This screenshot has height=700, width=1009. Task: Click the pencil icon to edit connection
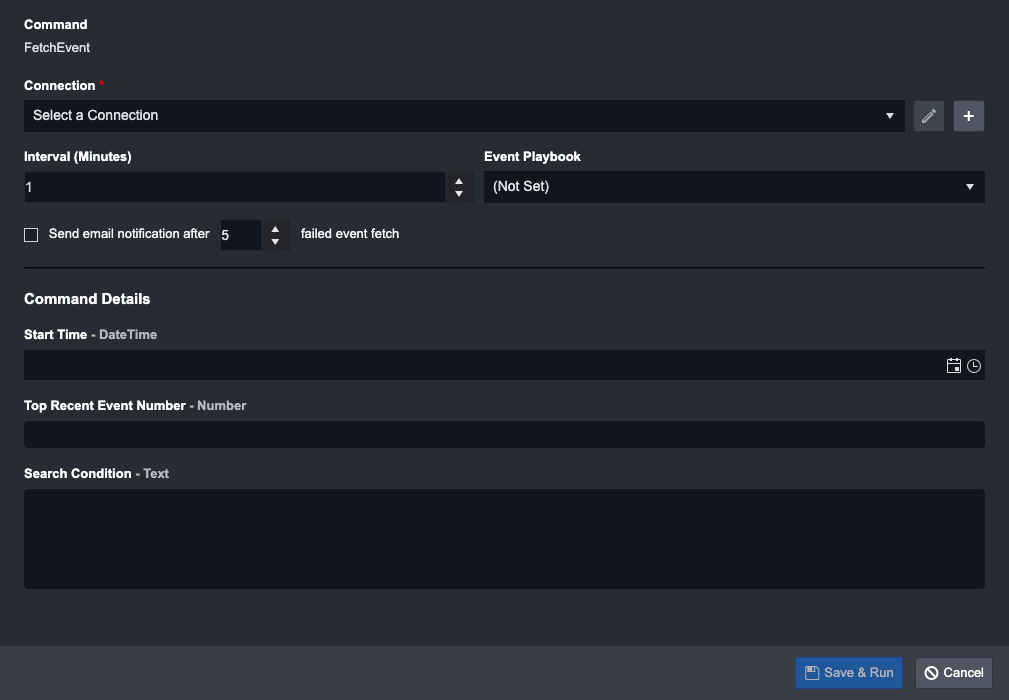pyautogui.click(x=929, y=116)
